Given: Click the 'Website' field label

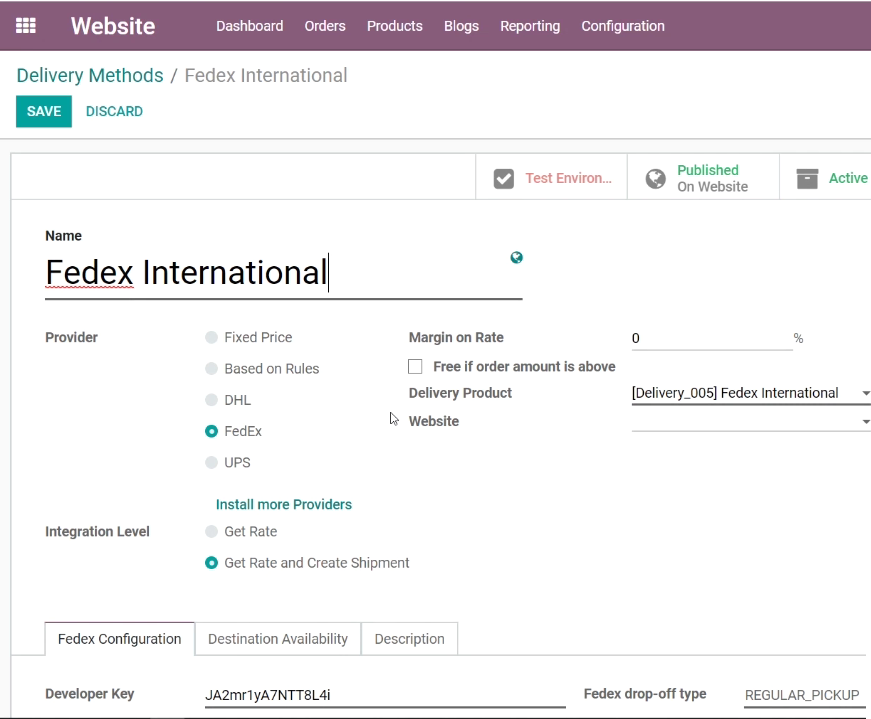Looking at the screenshot, I should (434, 421).
